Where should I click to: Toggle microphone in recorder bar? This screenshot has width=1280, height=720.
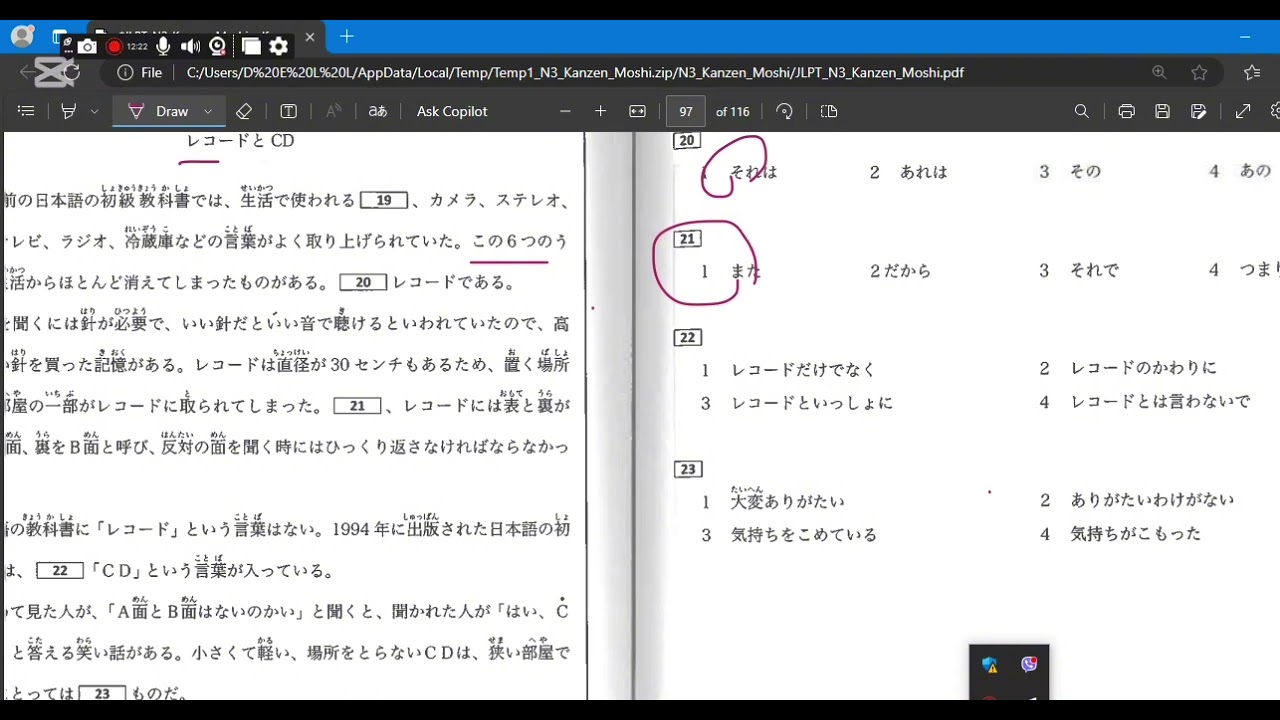pos(162,46)
